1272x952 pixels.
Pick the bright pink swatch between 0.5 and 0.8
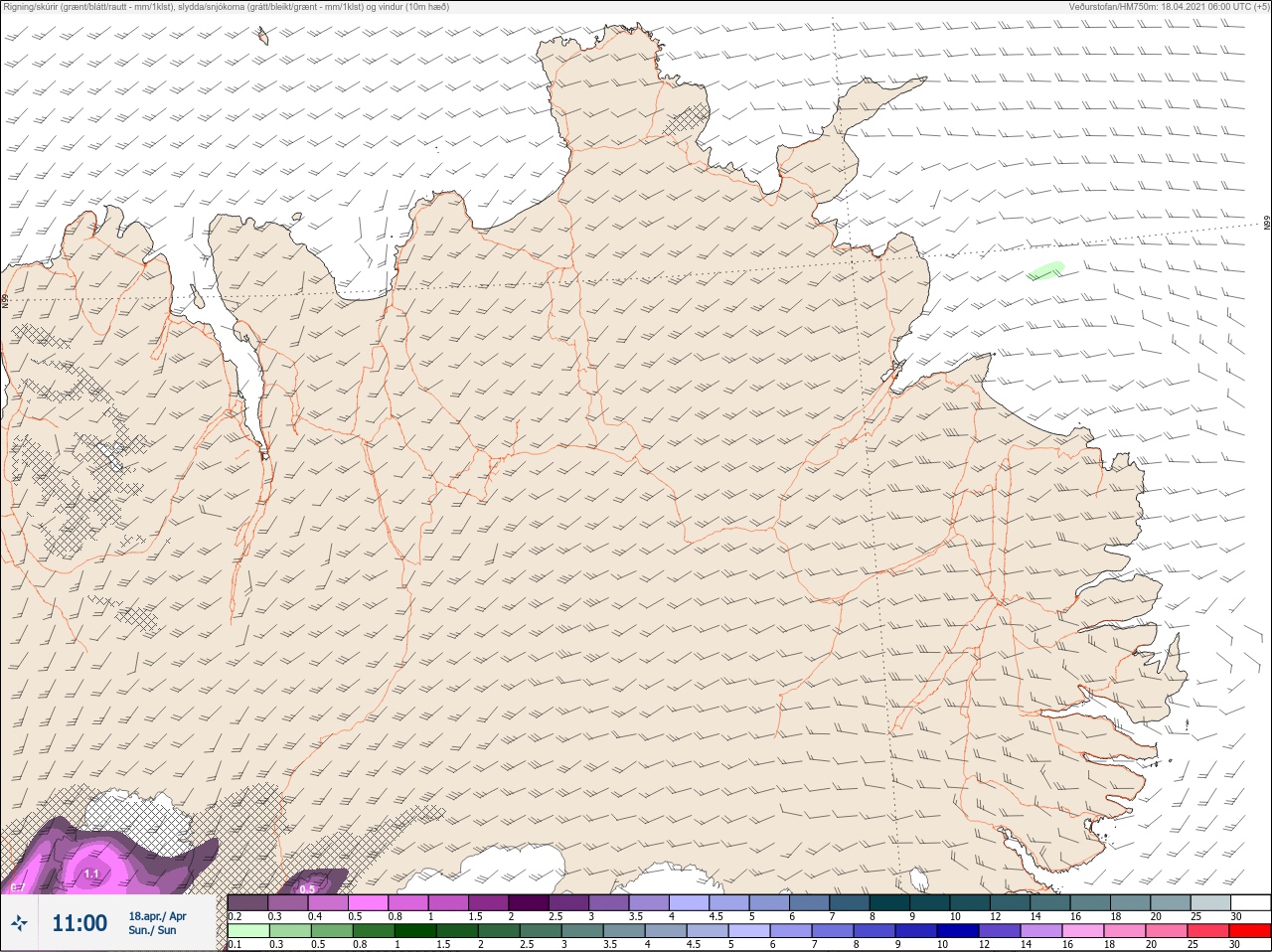click(x=369, y=902)
